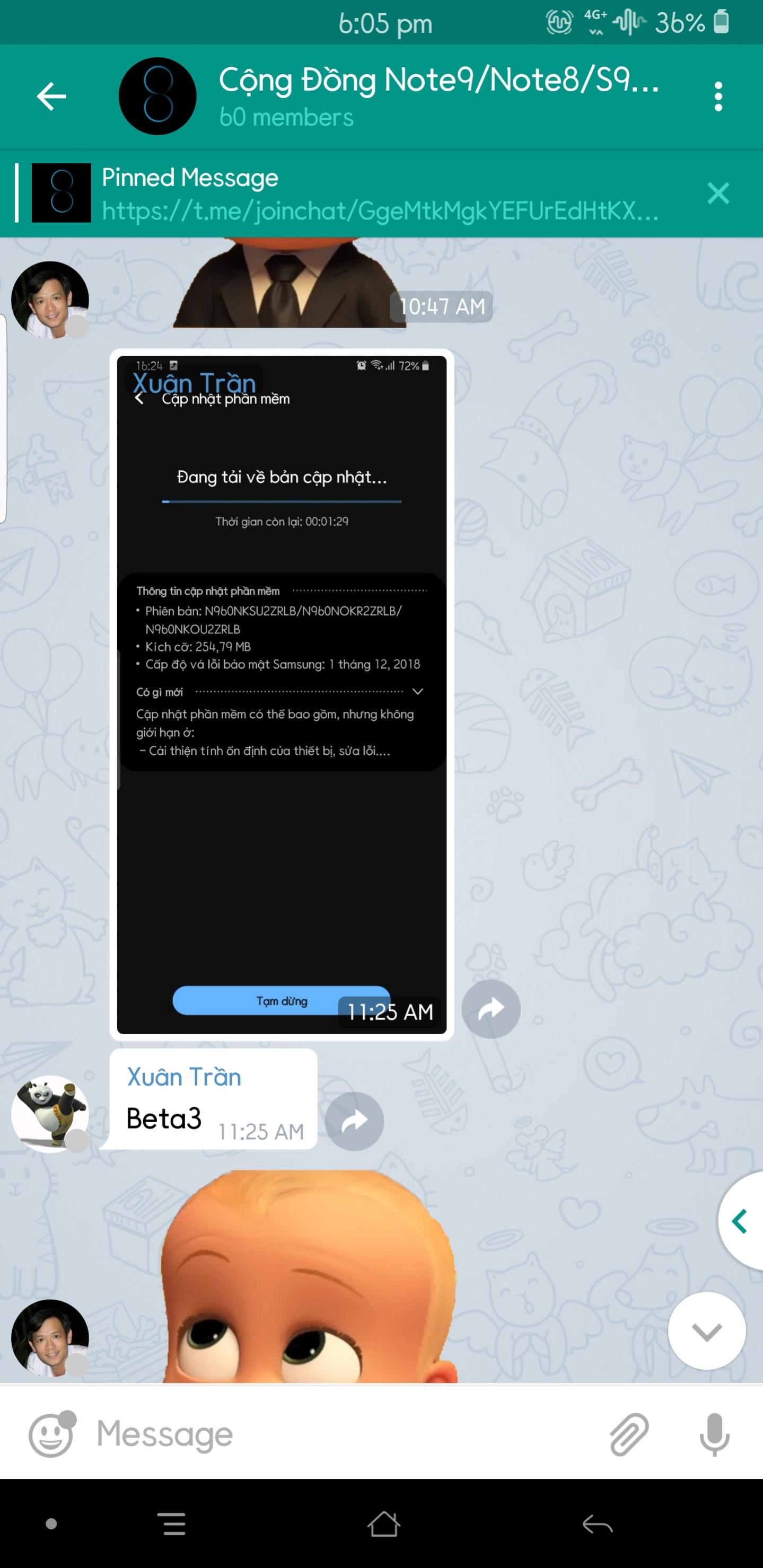Viewport: 763px width, 1568px height.
Task: Attach a file with the paperclip
Action: (629, 1435)
